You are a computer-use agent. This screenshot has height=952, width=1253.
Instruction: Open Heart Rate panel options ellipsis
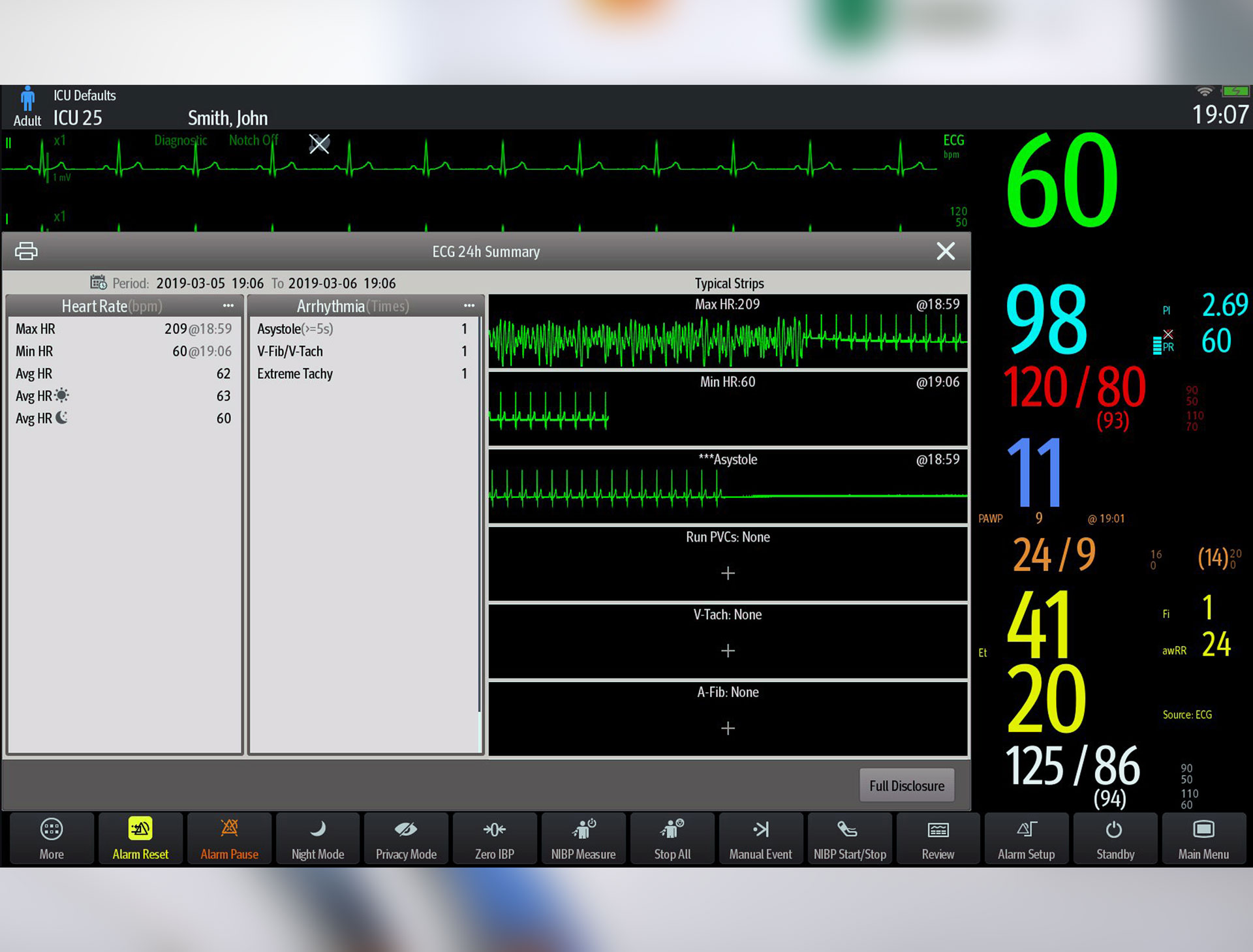(x=228, y=305)
